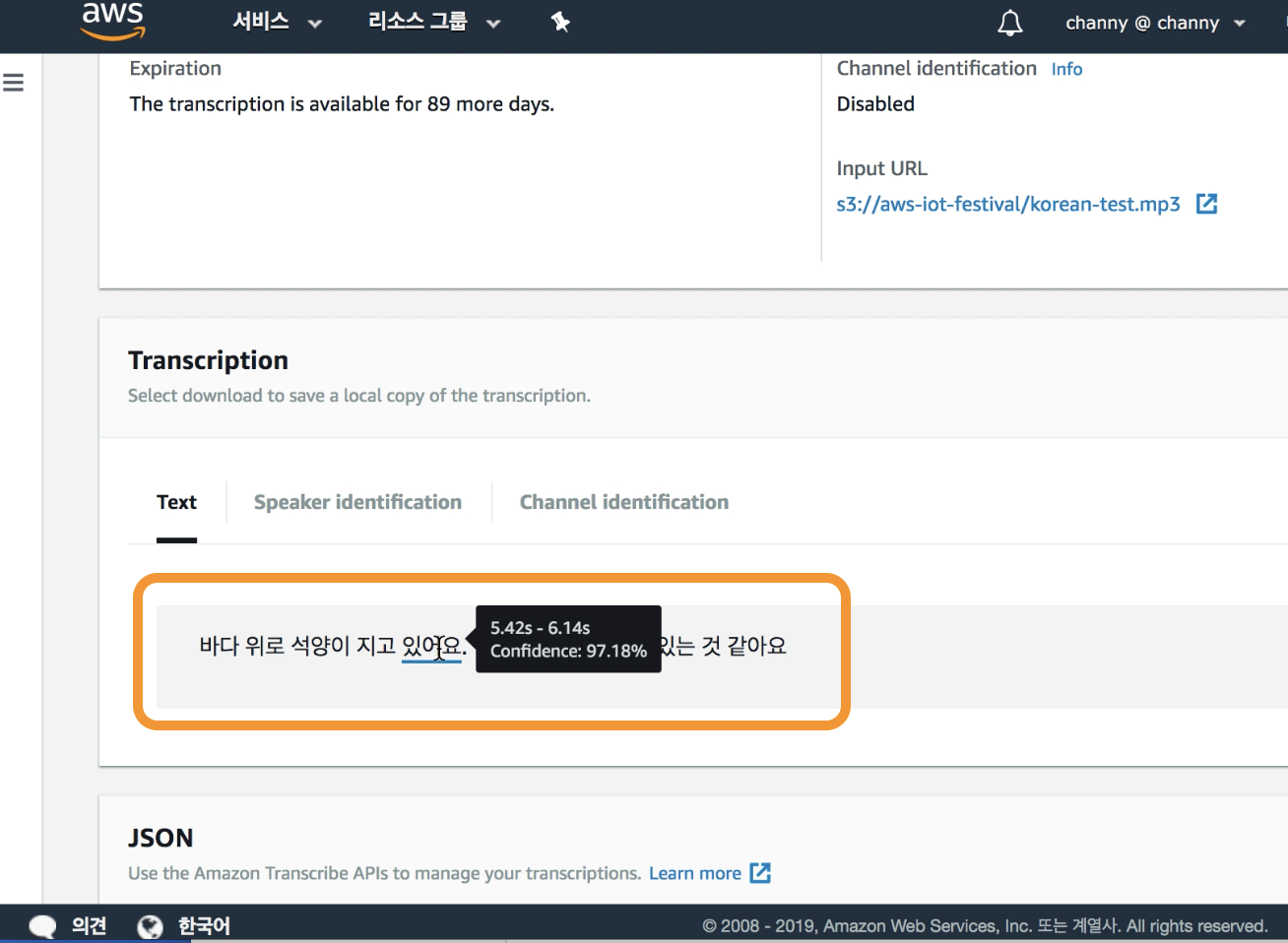Open the channny @ channy account menu
Viewport: 1288px width, 943px height.
click(x=1155, y=23)
